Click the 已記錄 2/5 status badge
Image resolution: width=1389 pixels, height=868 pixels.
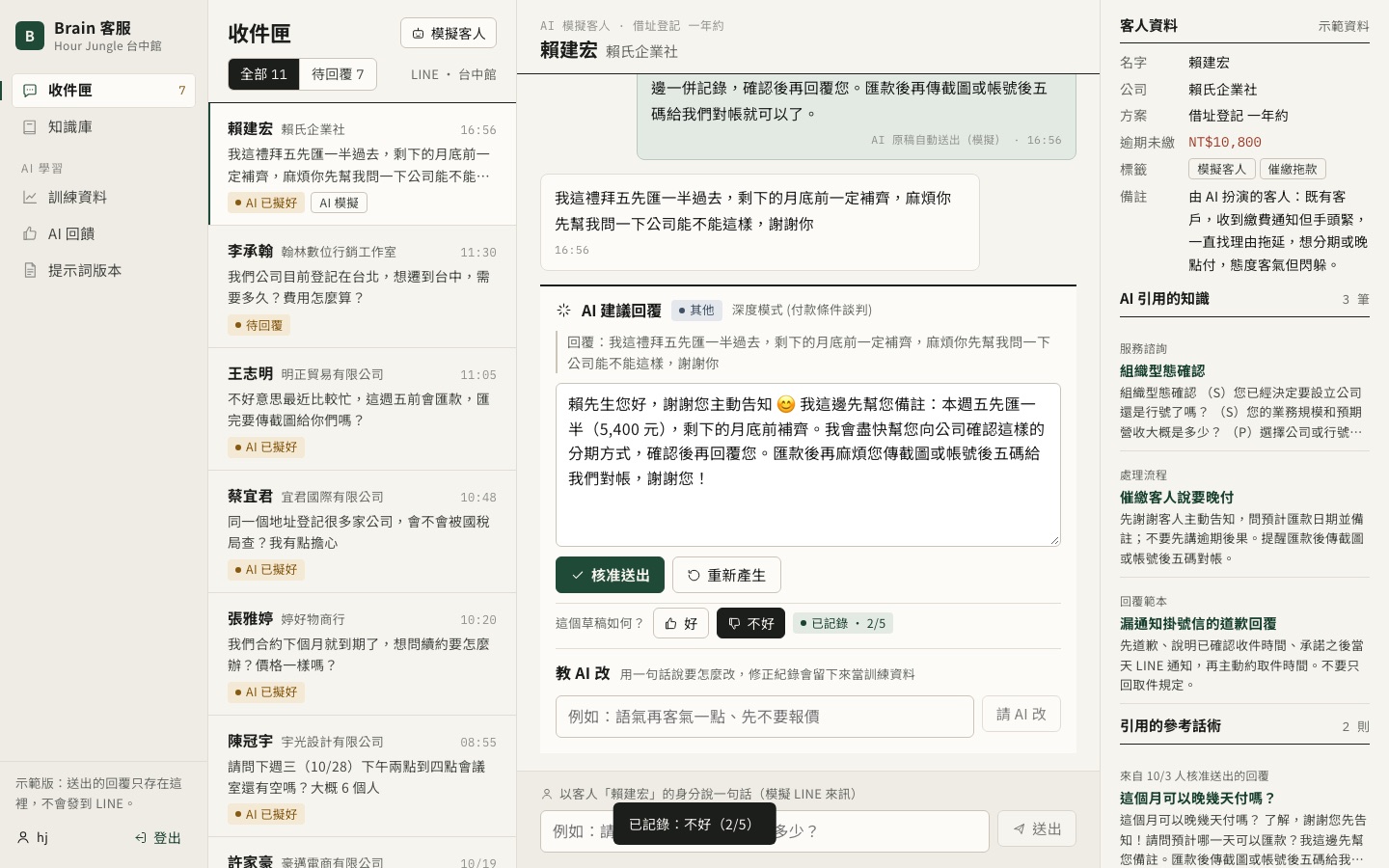pyautogui.click(x=843, y=623)
